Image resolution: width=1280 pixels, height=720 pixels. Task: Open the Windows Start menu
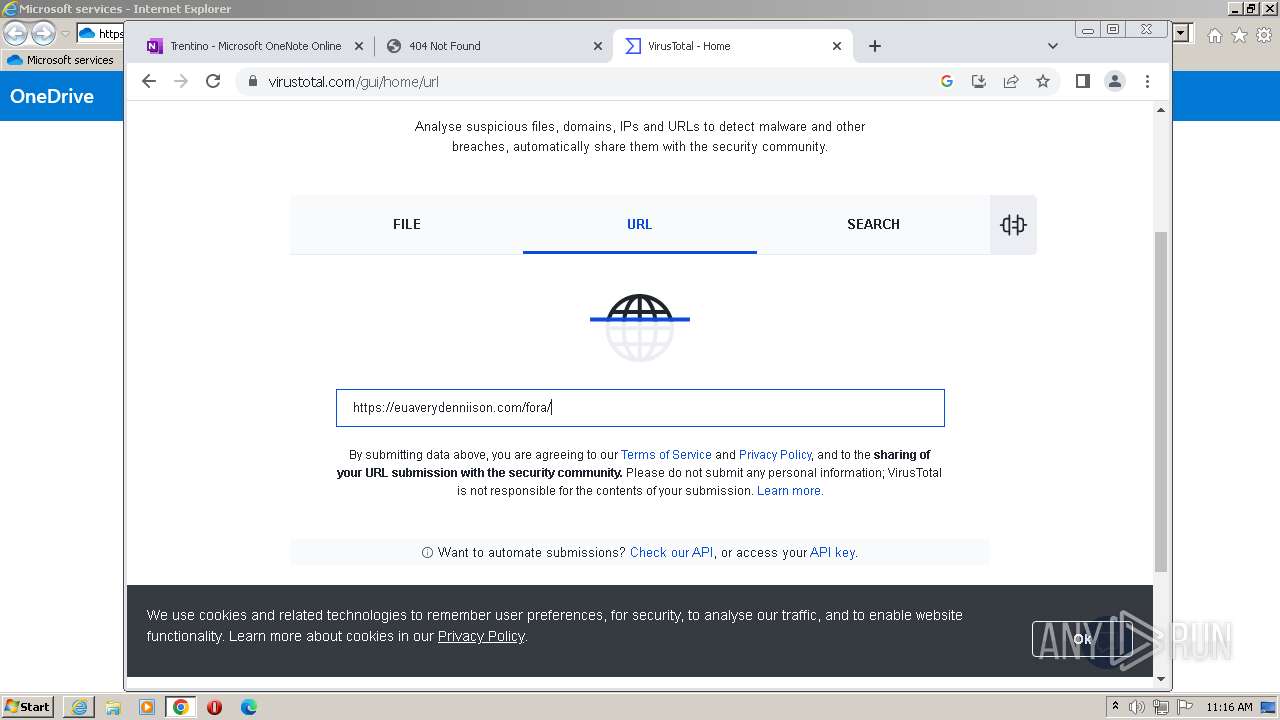pos(27,706)
